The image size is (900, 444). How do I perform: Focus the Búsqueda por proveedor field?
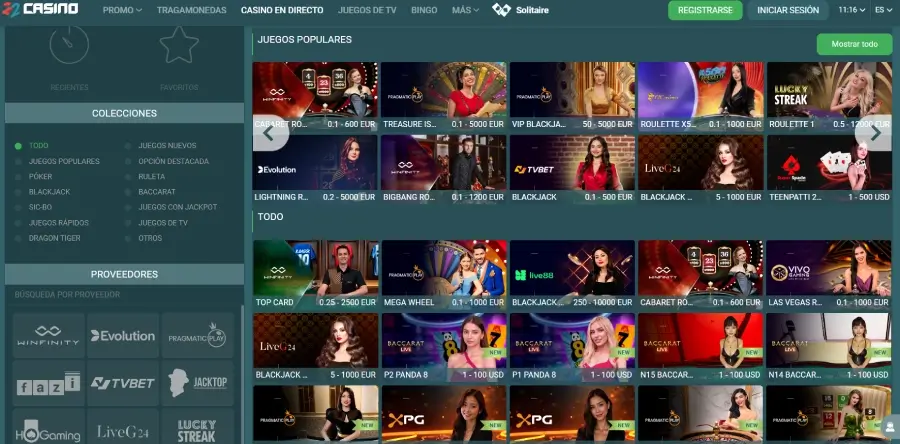coord(124,295)
